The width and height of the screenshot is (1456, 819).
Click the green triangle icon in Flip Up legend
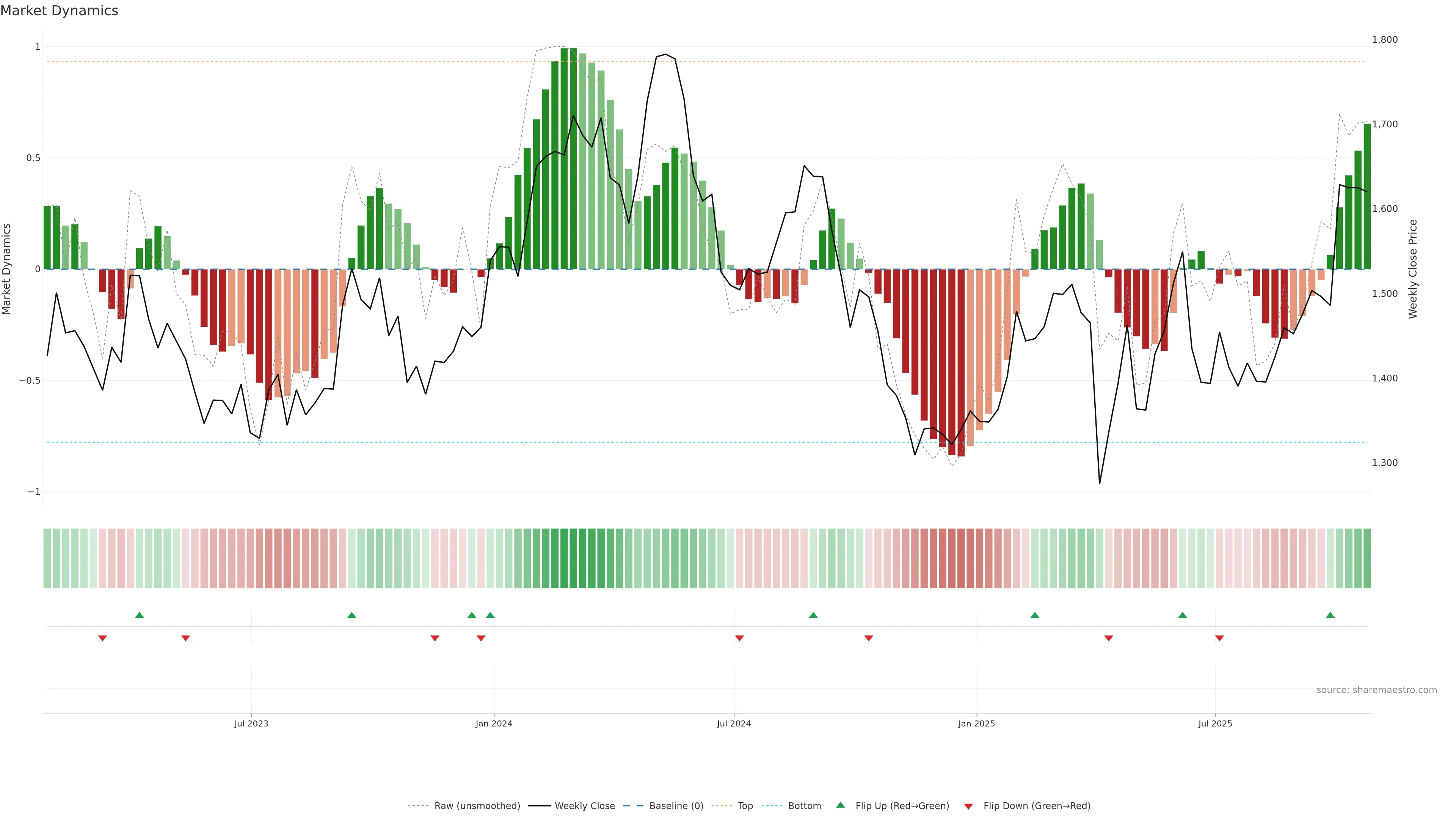(x=841, y=805)
